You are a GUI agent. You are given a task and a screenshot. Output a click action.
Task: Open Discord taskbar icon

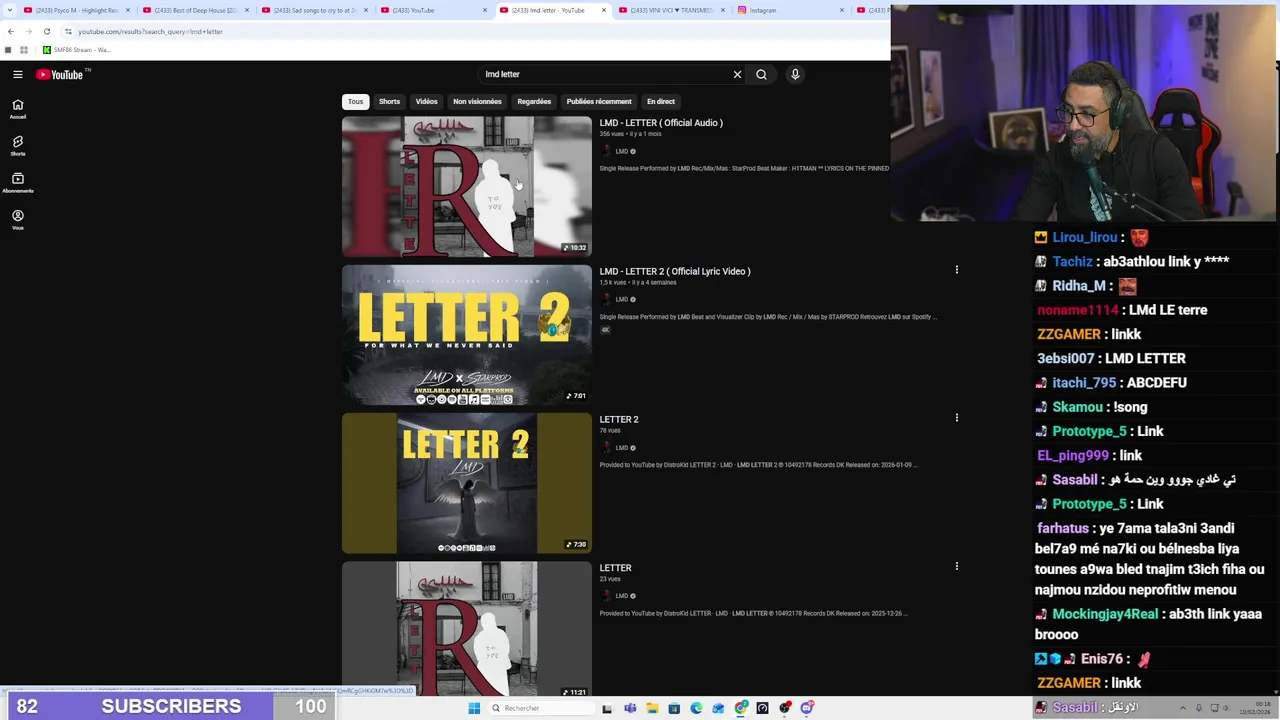[x=806, y=708]
